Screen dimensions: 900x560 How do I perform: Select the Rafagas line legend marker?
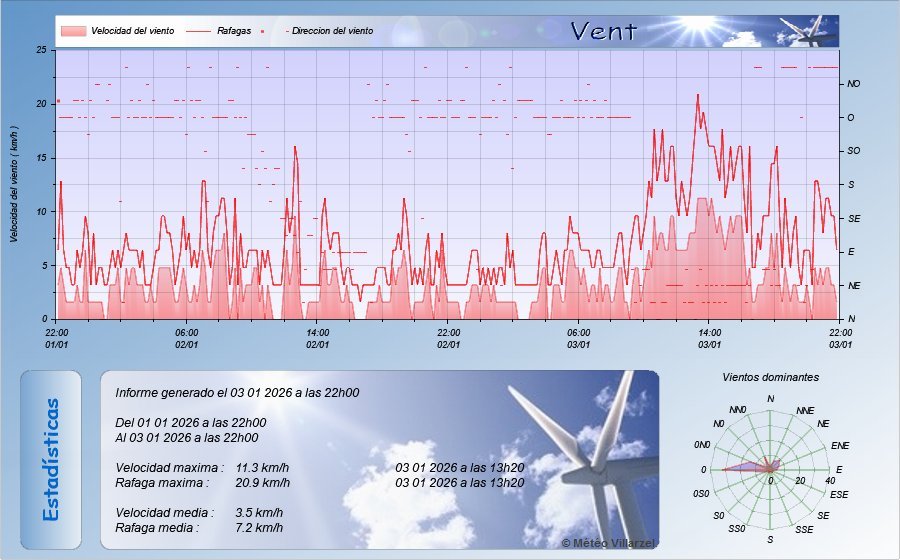pos(197,31)
